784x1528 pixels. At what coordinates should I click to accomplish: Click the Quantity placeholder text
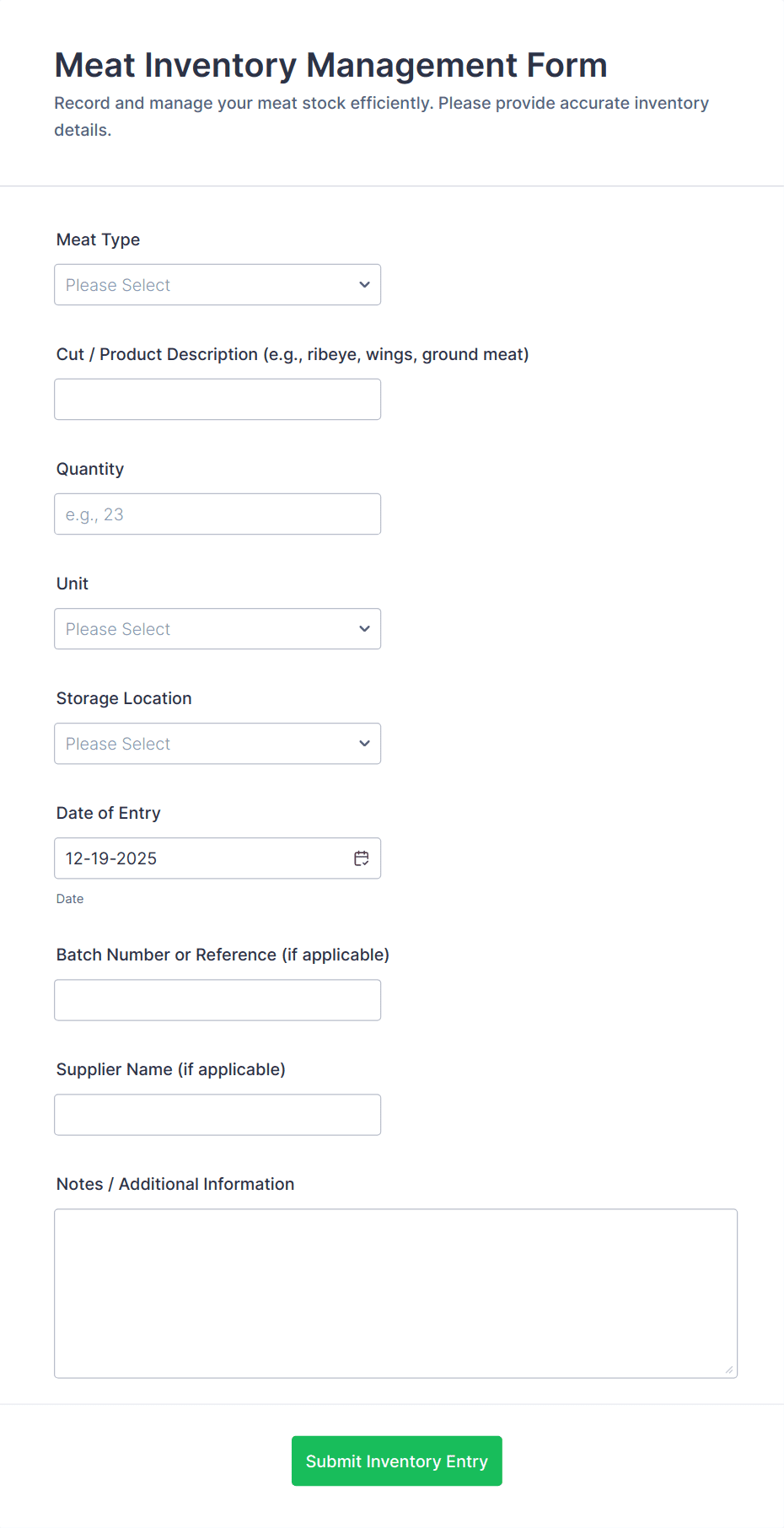[x=93, y=514]
